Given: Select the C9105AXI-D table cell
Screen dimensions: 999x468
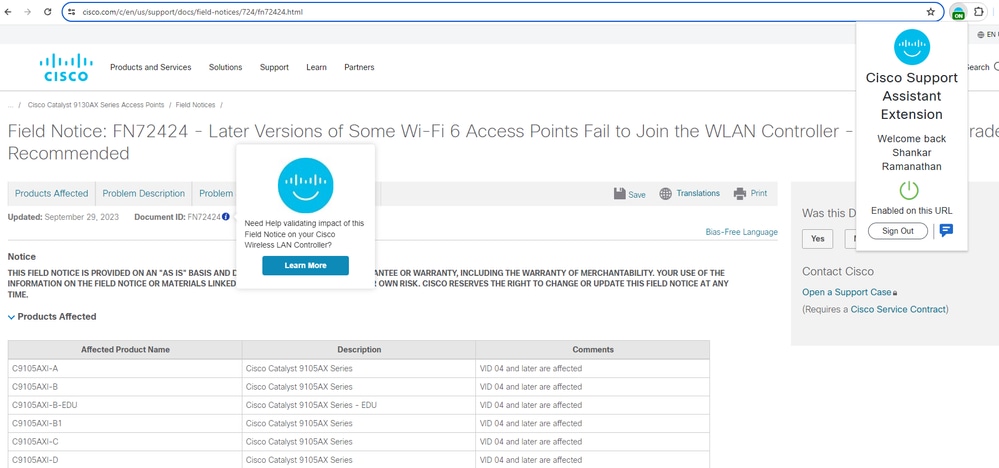Looking at the screenshot, I should (126, 460).
